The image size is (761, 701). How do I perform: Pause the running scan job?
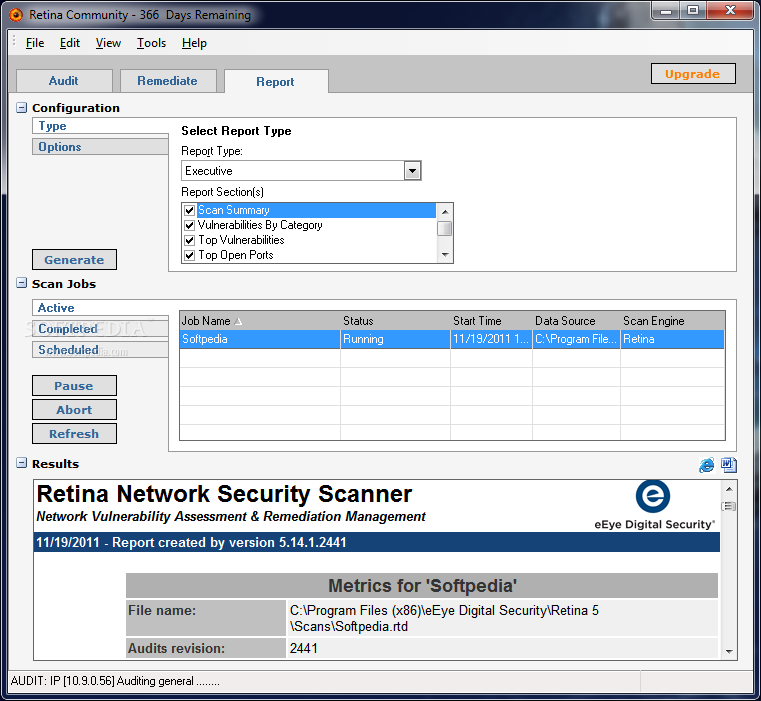pos(74,386)
